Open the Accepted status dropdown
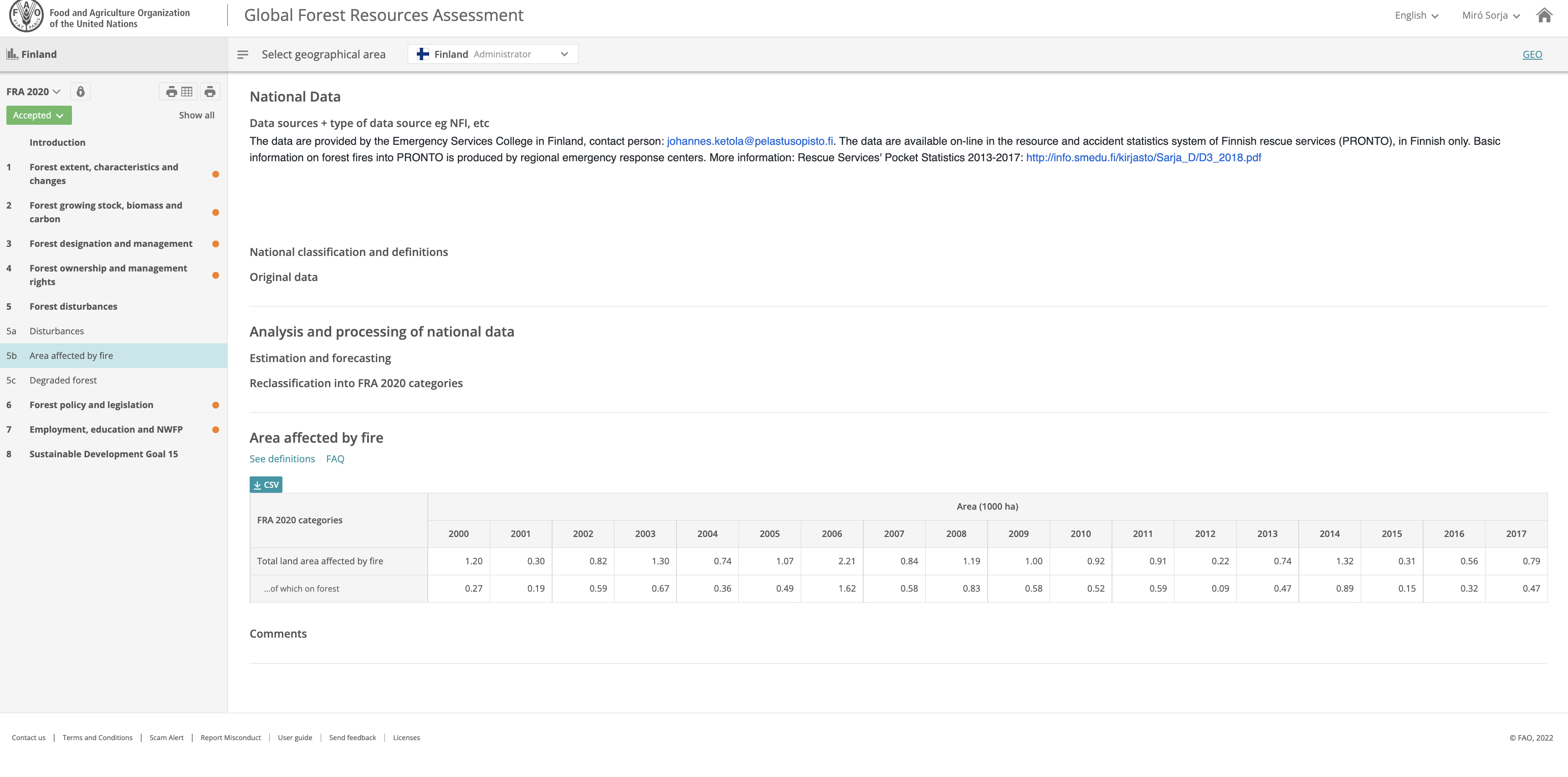This screenshot has height=777, width=1568. (x=38, y=115)
